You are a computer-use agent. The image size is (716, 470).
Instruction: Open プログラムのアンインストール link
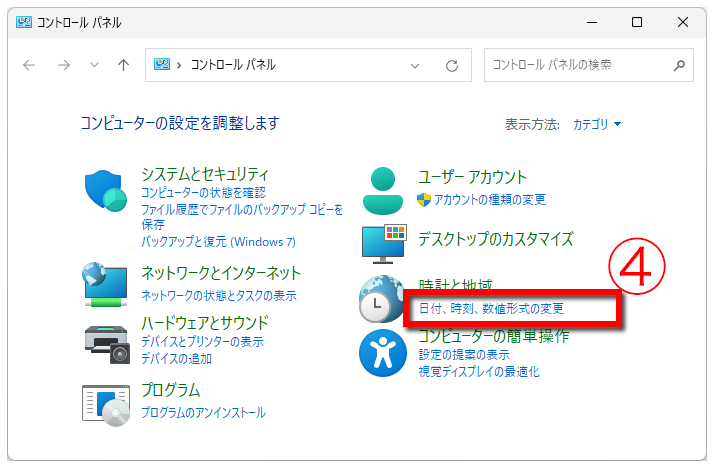coord(203,412)
